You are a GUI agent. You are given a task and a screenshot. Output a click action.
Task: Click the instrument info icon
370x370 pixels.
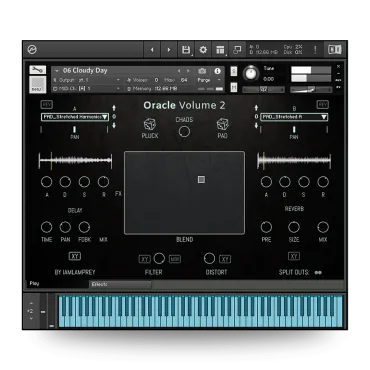(x=217, y=71)
